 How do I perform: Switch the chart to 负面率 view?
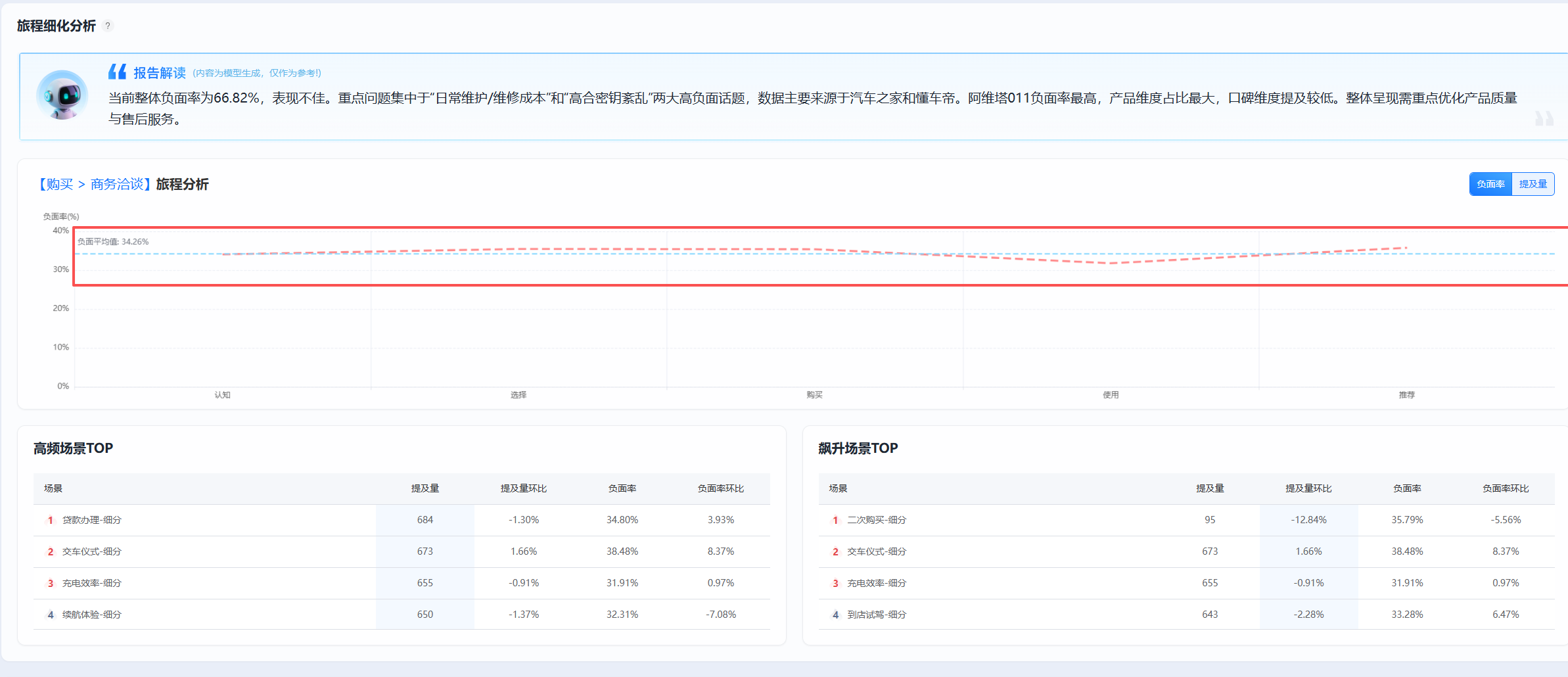point(1490,184)
